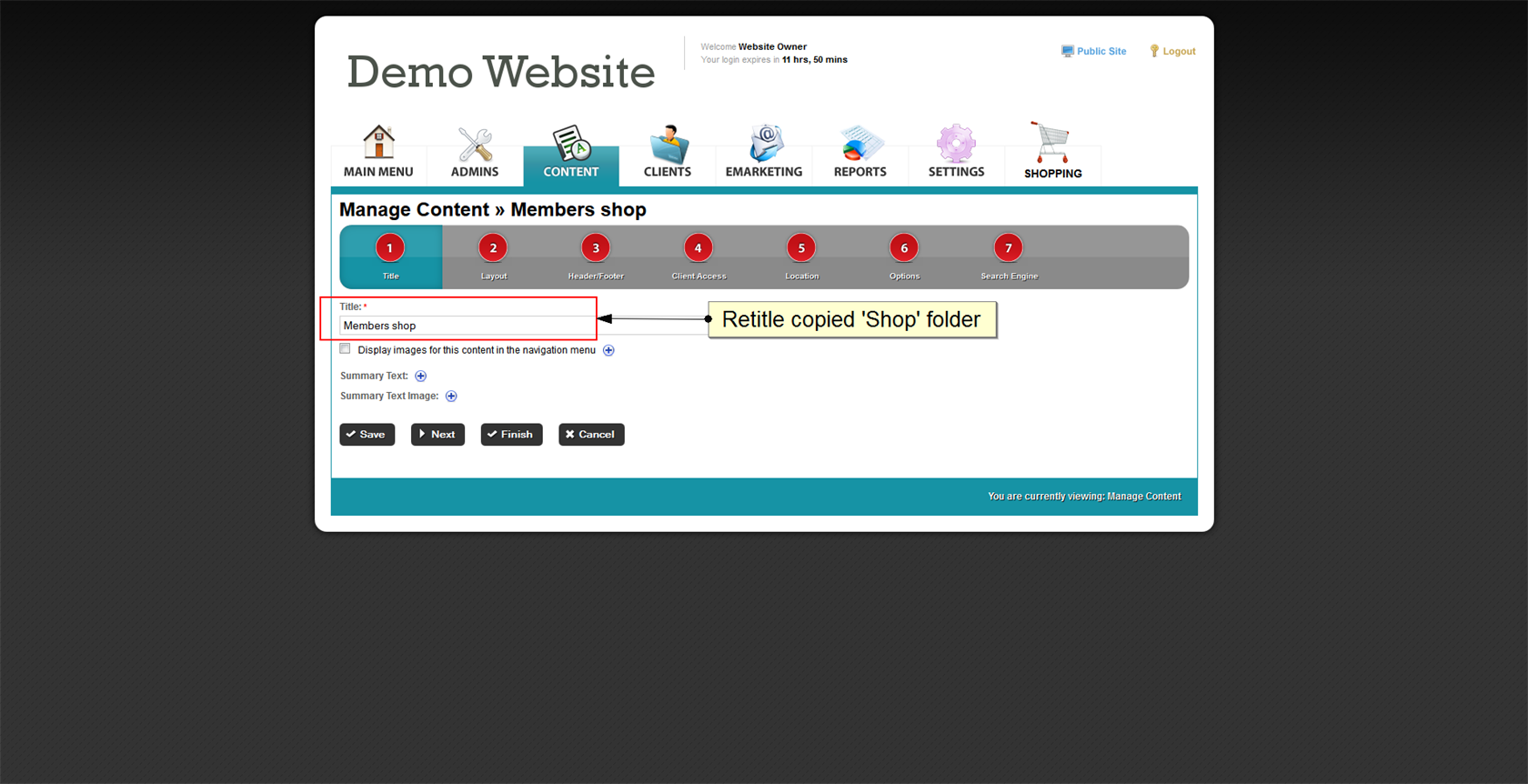1528x784 pixels.
Task: Enable display images in navigation menu checkbox
Action: tap(346, 349)
